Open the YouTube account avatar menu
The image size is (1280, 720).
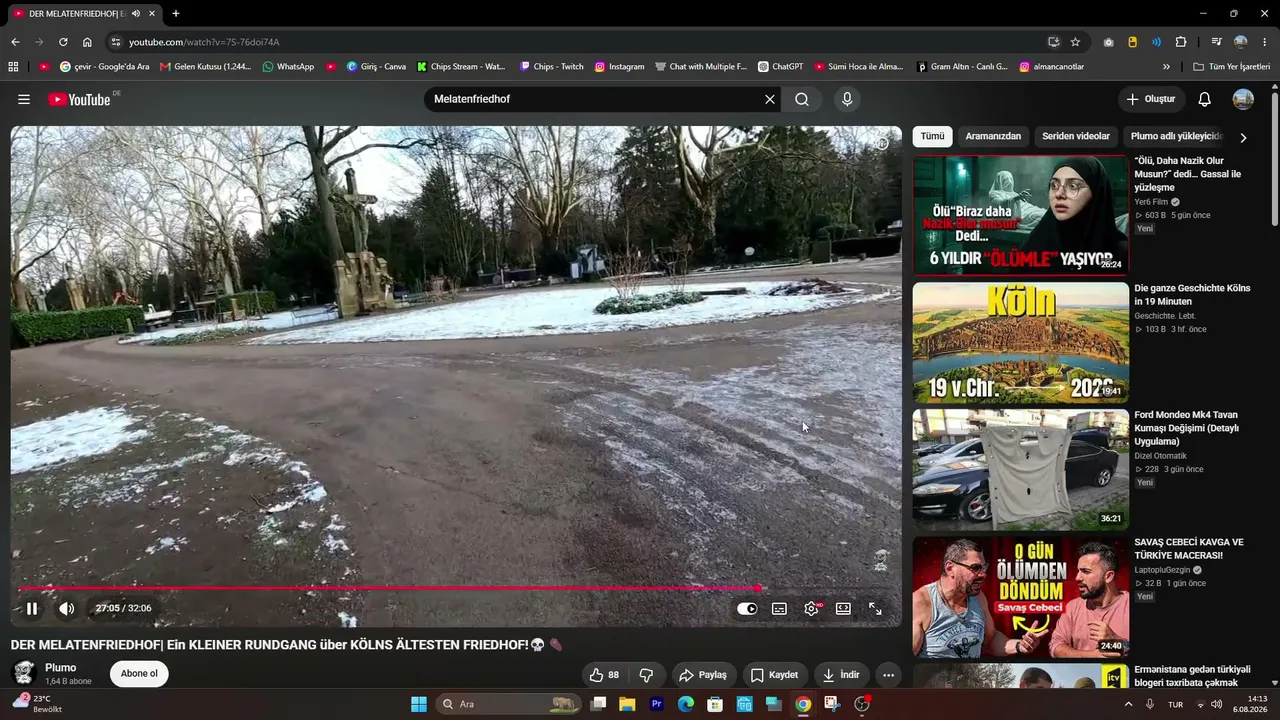tap(1243, 99)
